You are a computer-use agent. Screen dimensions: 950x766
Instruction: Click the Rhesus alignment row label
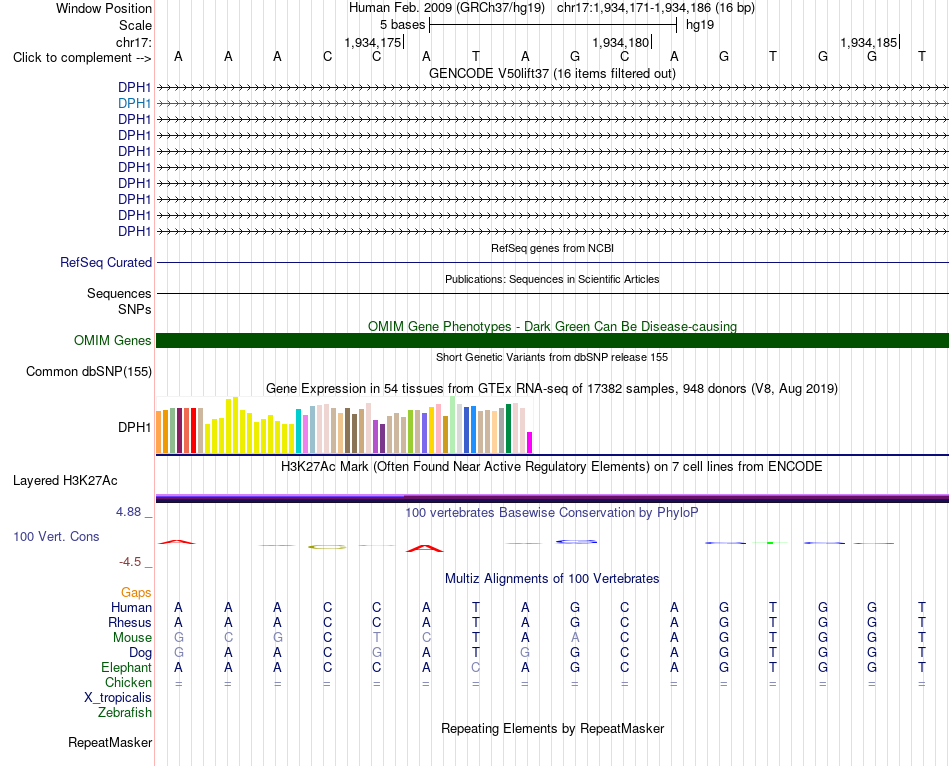pos(130,622)
